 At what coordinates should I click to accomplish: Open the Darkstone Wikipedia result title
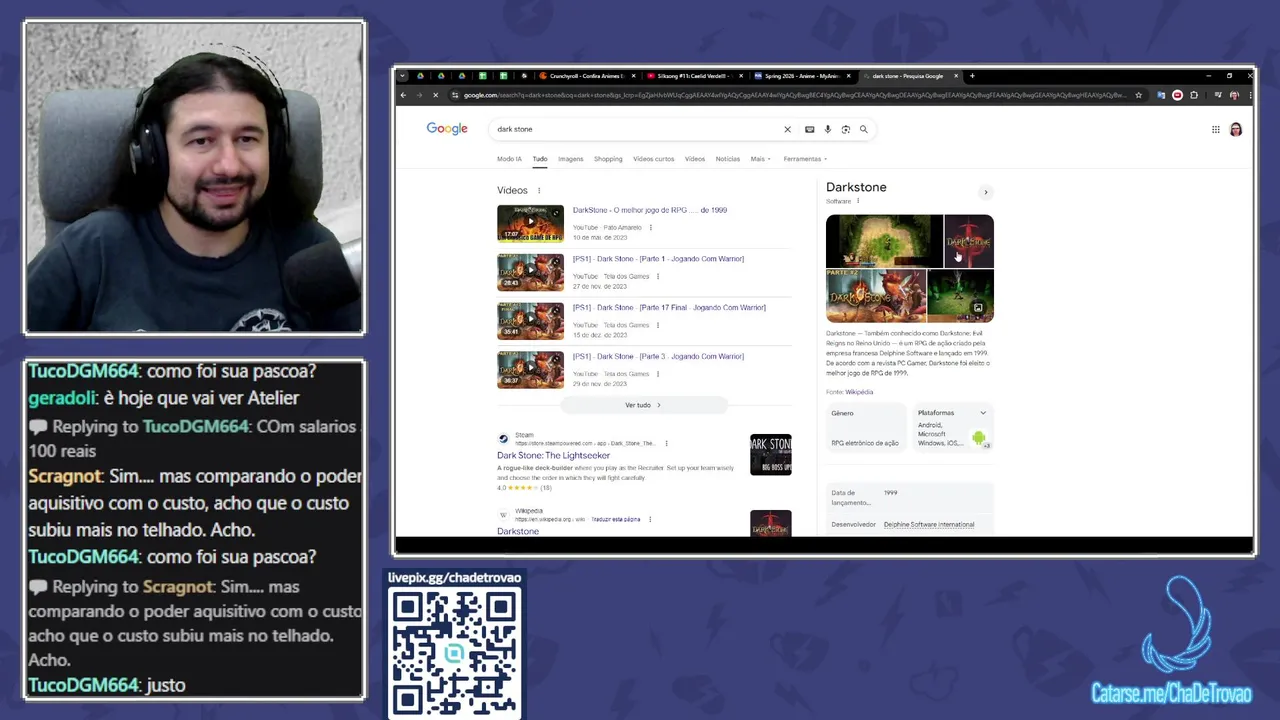(518, 531)
